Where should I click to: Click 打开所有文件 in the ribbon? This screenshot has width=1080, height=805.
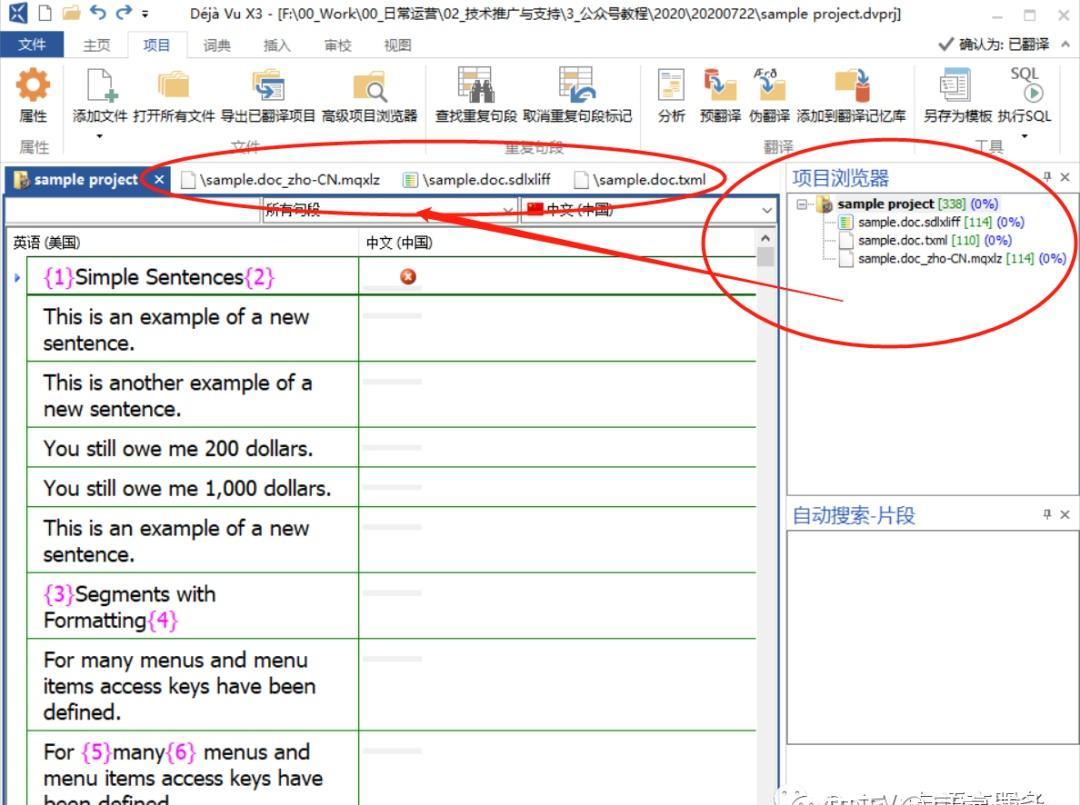[174, 96]
